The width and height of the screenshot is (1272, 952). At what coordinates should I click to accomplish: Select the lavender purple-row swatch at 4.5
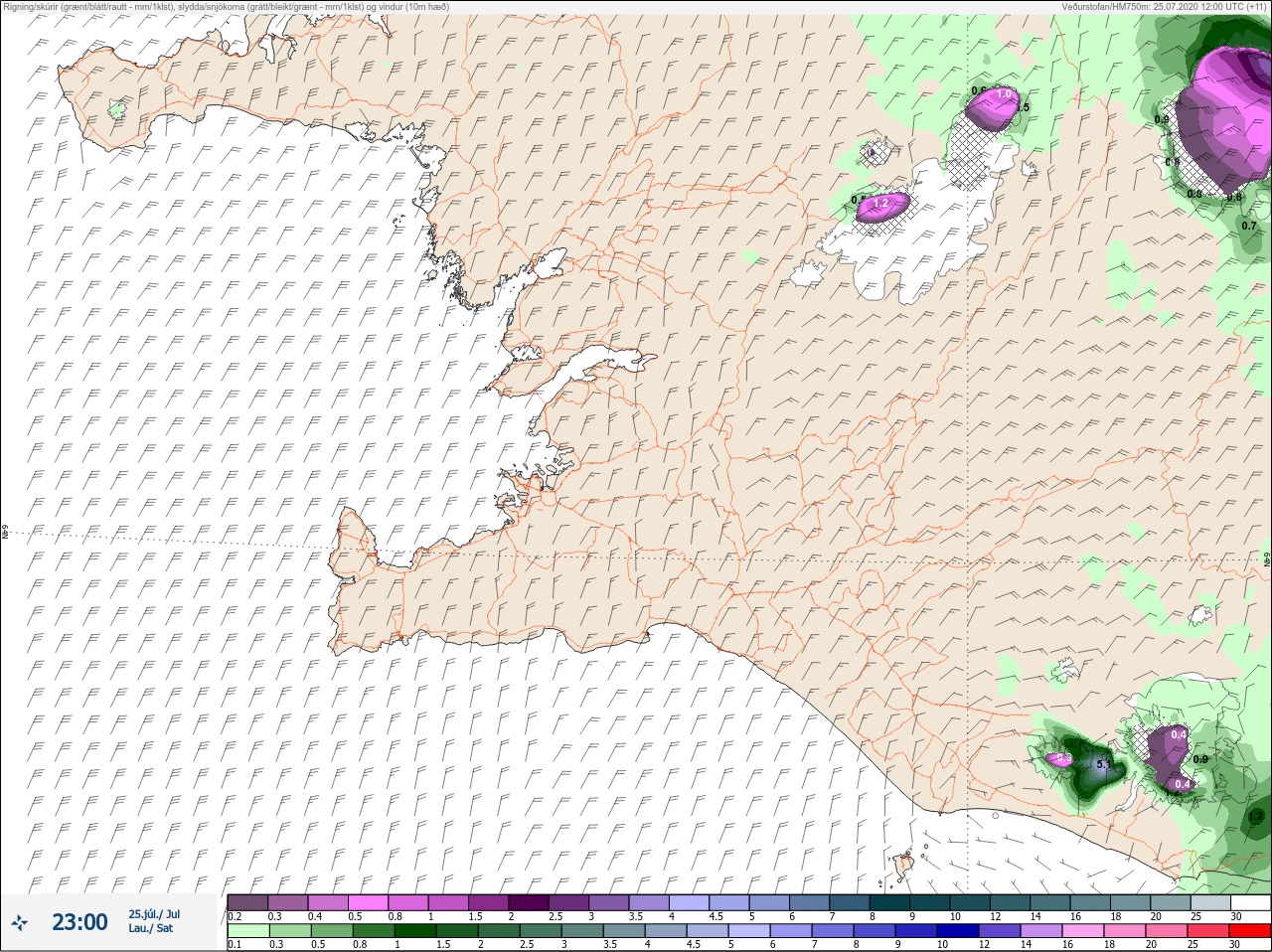pos(729,902)
